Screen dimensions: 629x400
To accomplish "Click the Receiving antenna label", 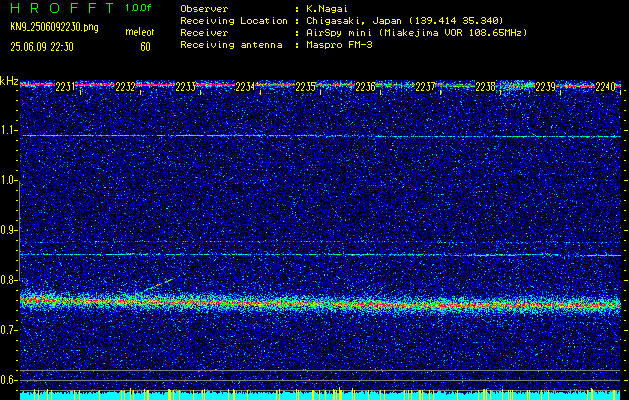I will (231, 45).
